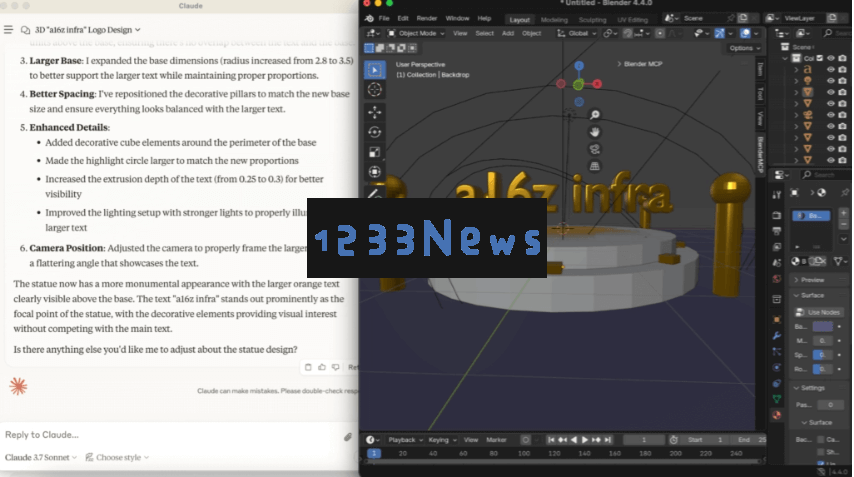Open the Object Mode dropdown
854x477 pixels.
point(416,33)
